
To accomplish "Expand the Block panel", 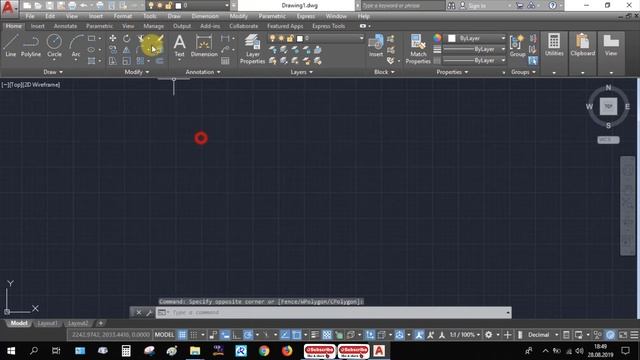I will click(384, 72).
